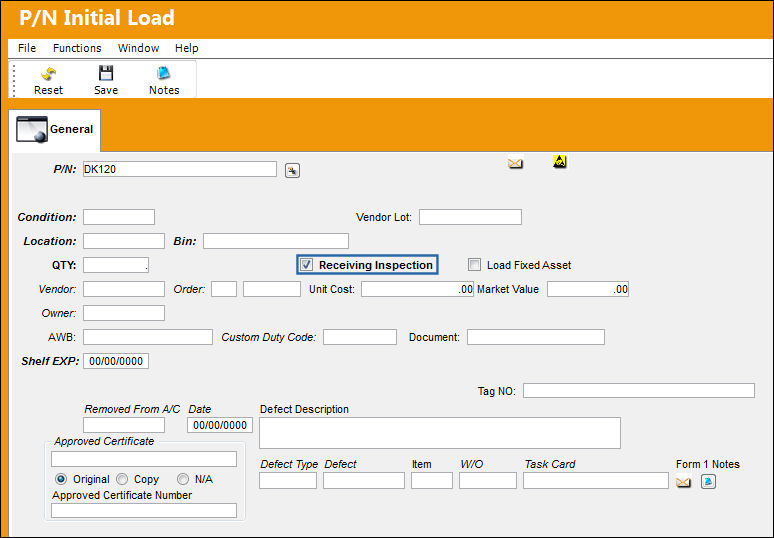Click the Bin input field
This screenshot has width=774, height=538.
pos(276,241)
